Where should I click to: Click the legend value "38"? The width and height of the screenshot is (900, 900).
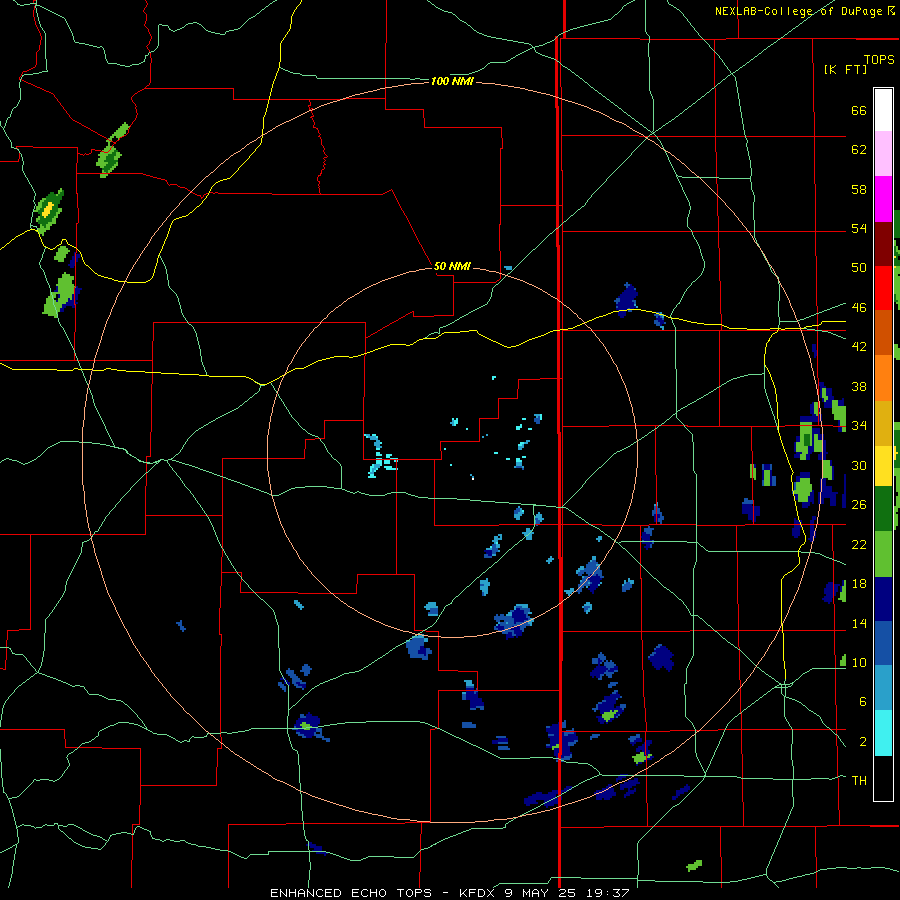(x=859, y=386)
